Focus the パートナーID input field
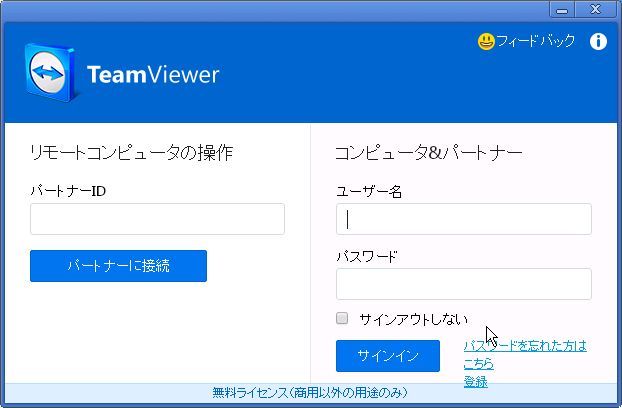The width and height of the screenshot is (622, 408). (157, 219)
